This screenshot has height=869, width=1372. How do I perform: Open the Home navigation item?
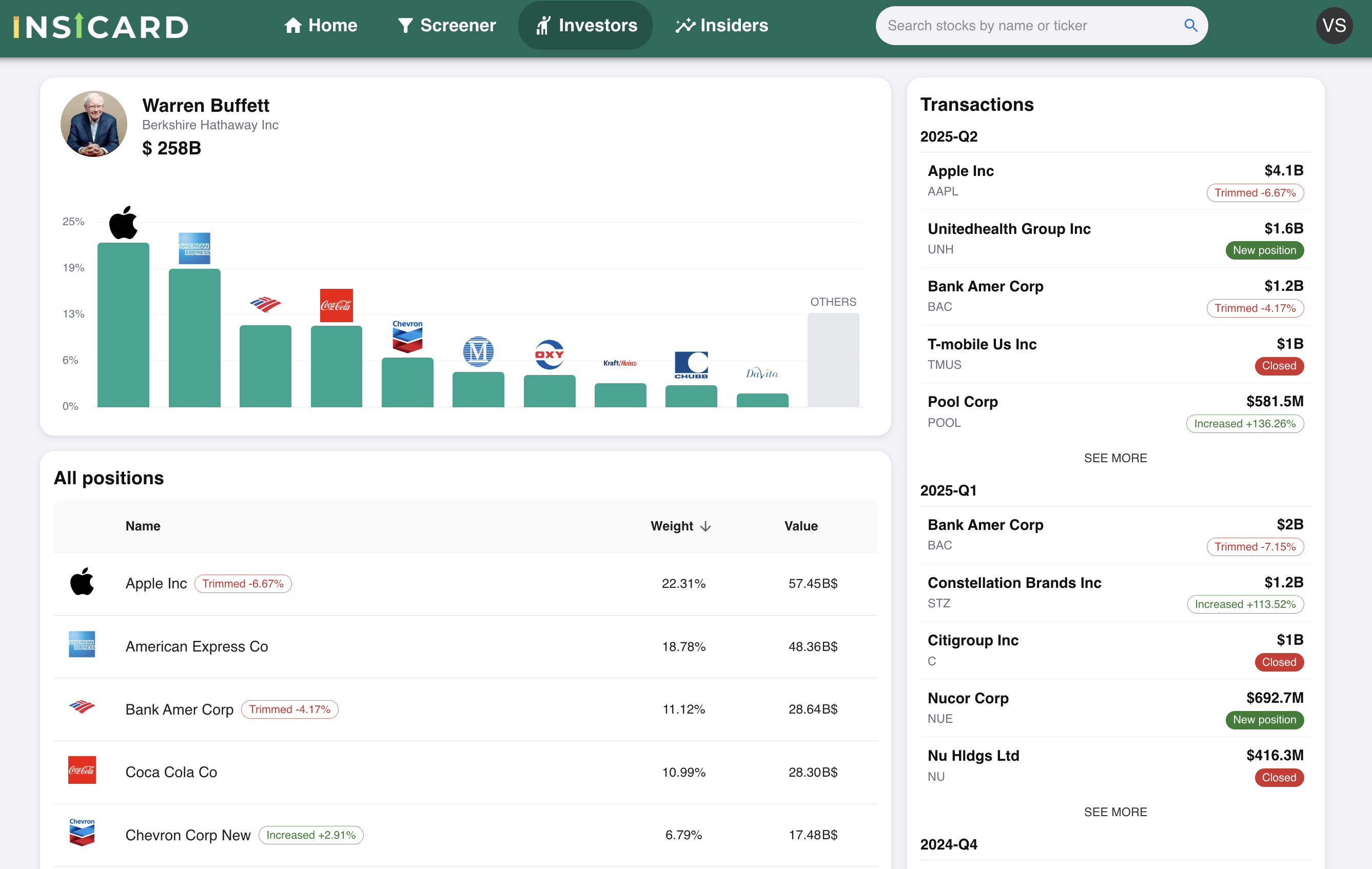tap(321, 25)
